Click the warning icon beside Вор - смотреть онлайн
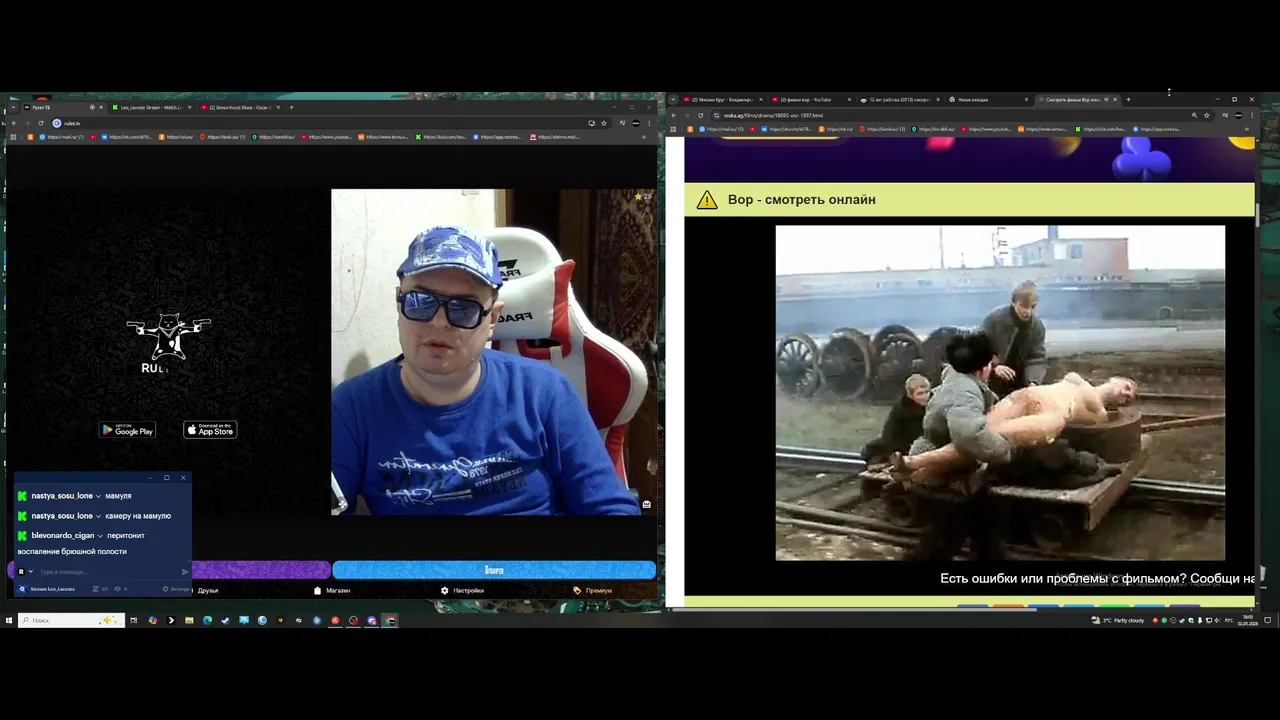 click(x=707, y=200)
